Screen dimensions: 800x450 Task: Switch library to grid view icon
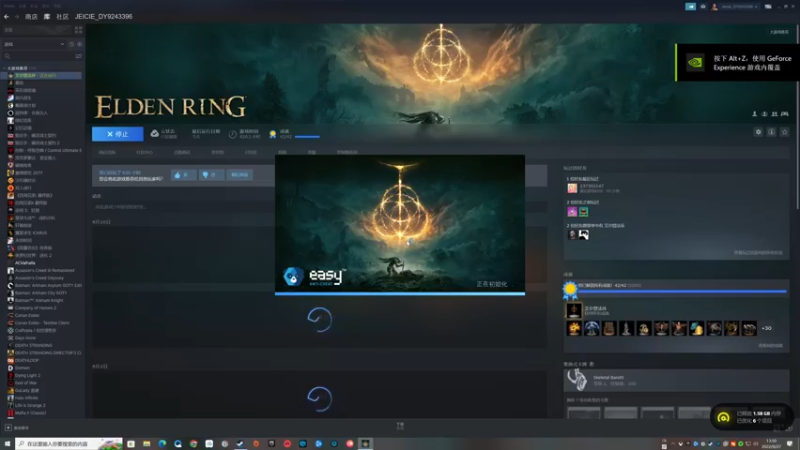click(78, 30)
